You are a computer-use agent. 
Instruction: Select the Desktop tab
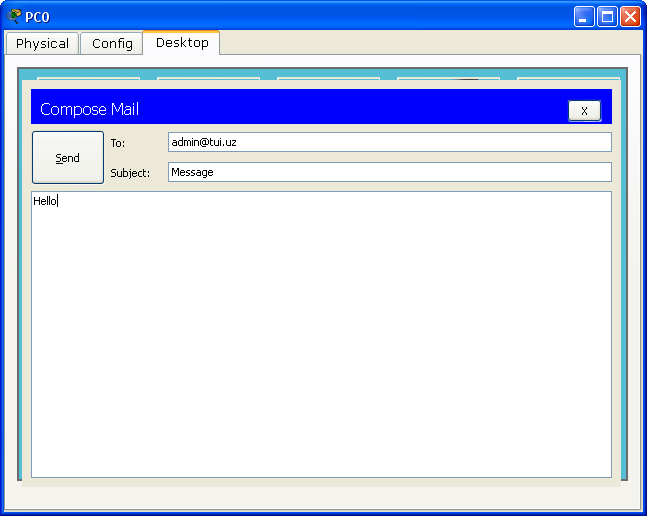coord(182,43)
